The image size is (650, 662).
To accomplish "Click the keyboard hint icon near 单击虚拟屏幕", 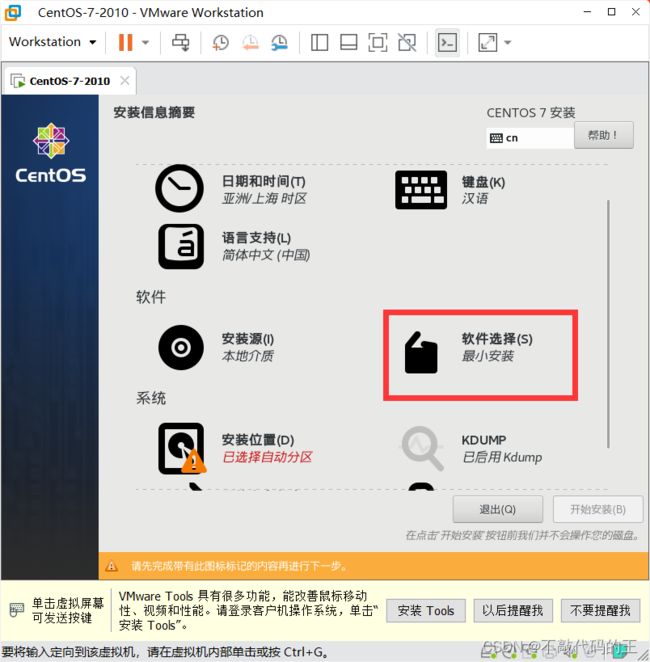I will (16, 610).
